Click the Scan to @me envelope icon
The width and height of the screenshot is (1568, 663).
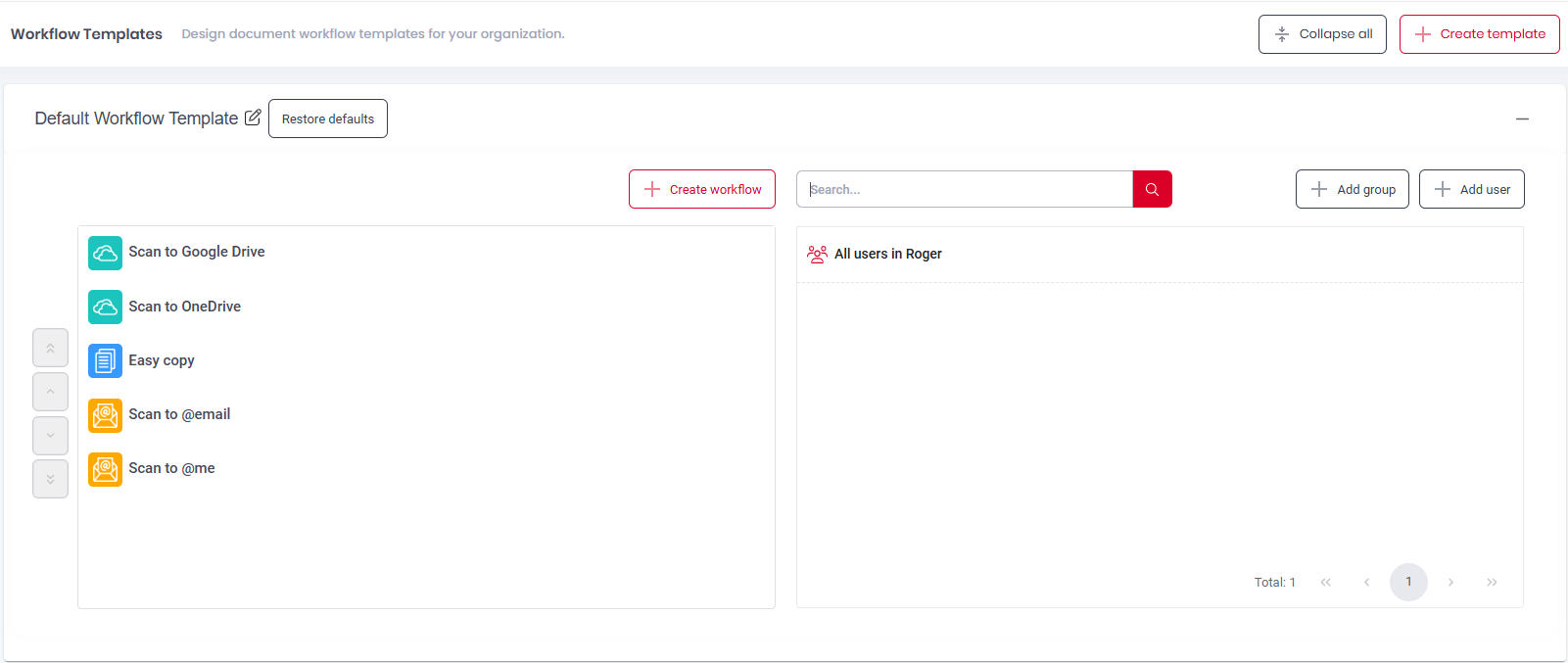pos(105,469)
